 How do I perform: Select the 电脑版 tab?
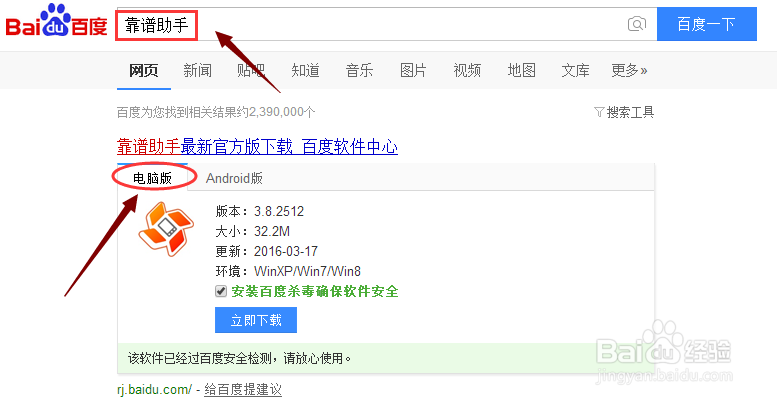click(x=153, y=178)
